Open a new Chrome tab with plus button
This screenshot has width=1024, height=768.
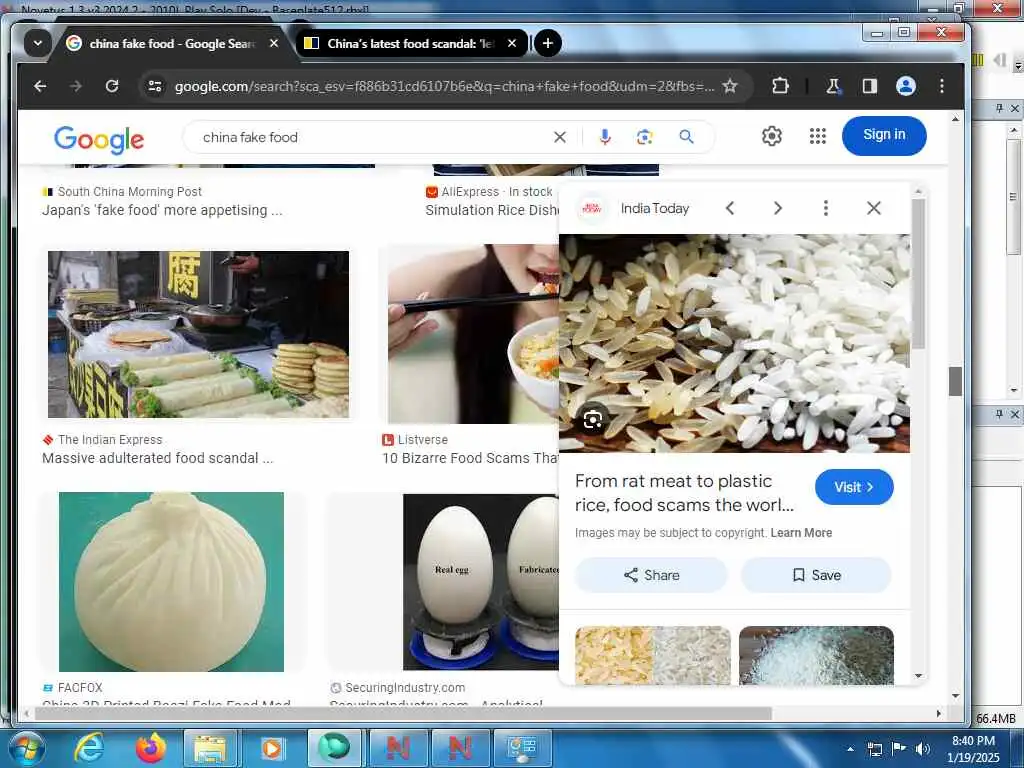(548, 43)
